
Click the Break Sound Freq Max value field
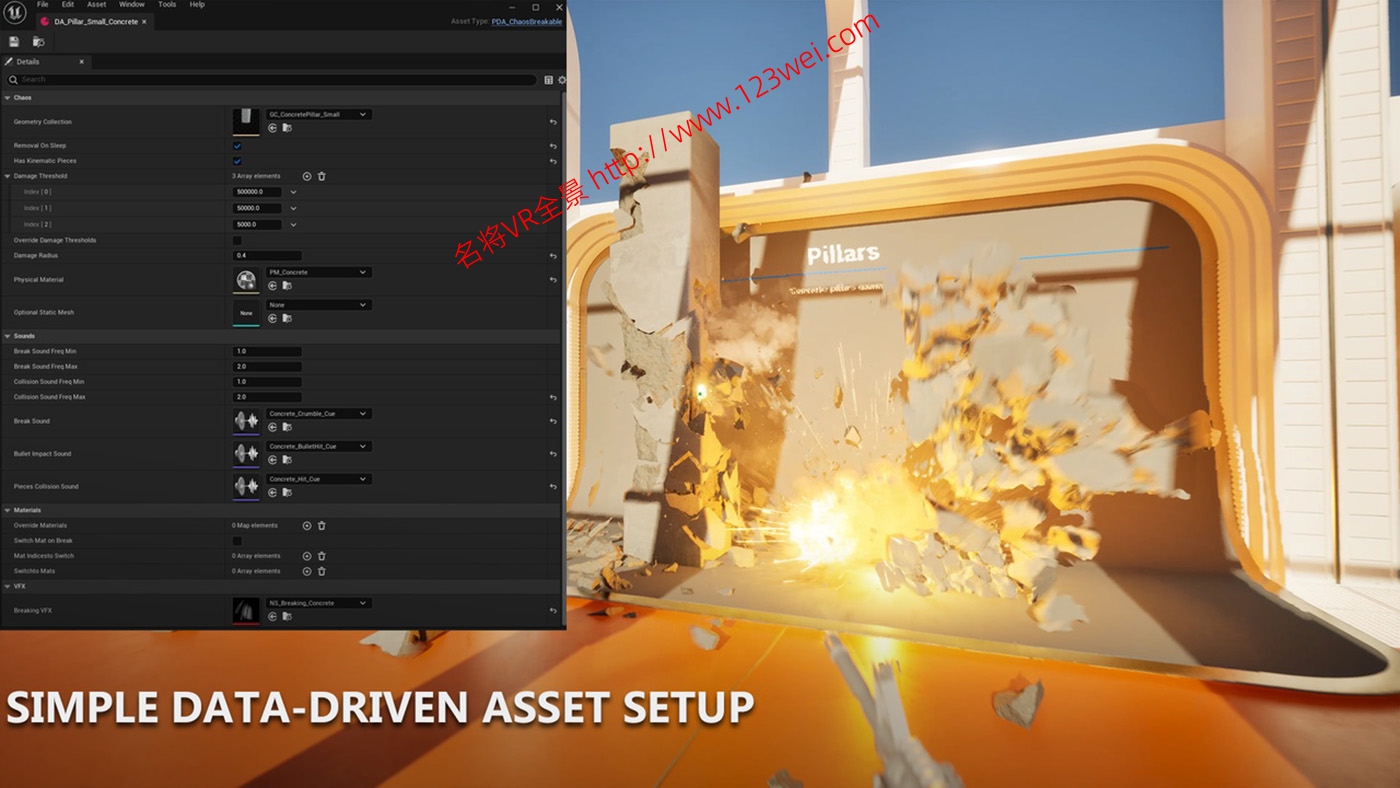[267, 366]
